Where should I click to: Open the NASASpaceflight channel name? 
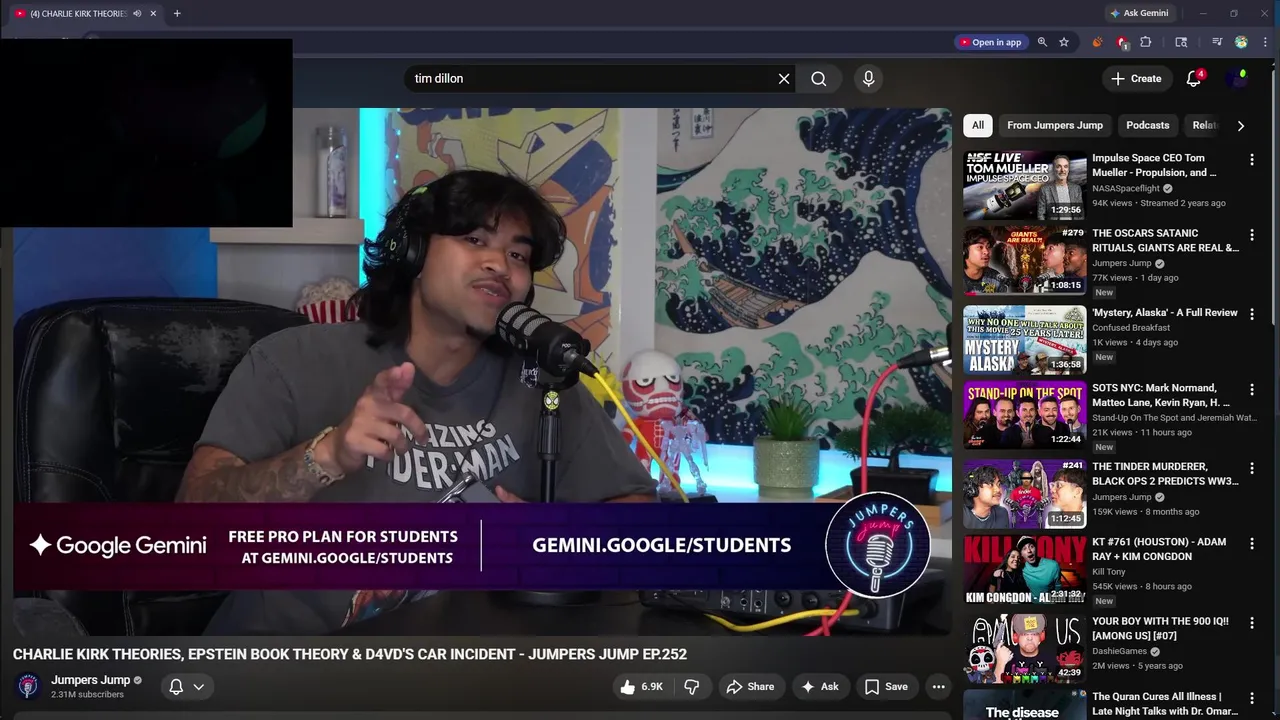pyautogui.click(x=1126, y=188)
